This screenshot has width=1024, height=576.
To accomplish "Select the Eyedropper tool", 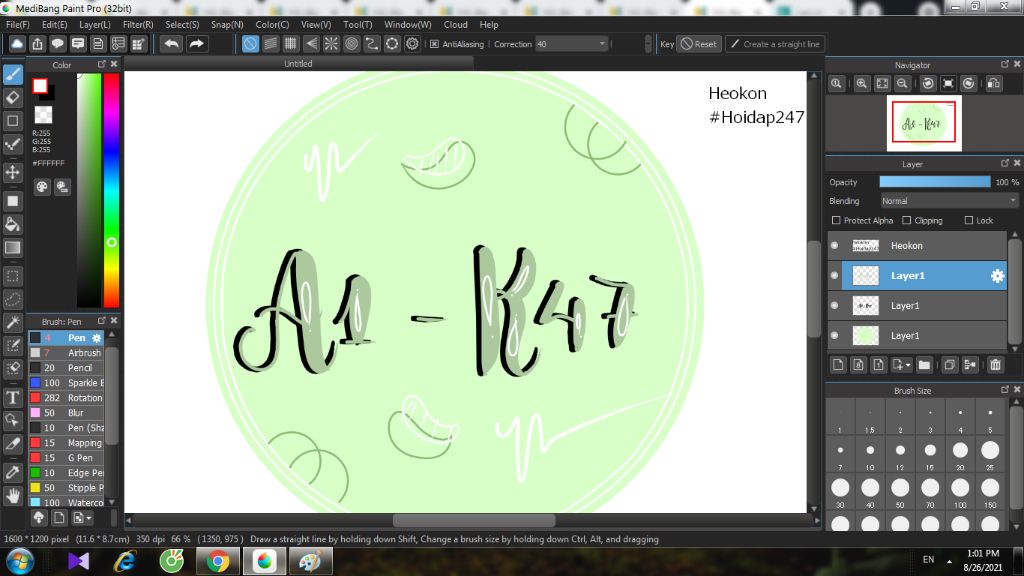I will coord(12,472).
